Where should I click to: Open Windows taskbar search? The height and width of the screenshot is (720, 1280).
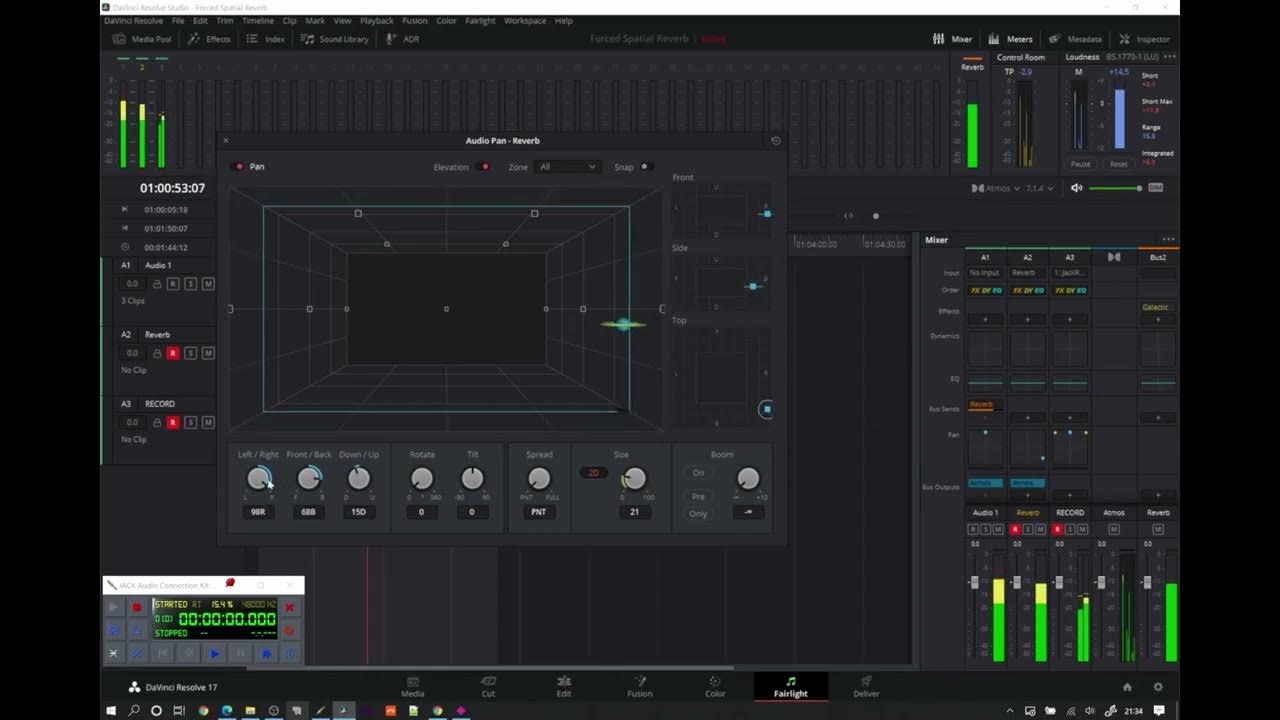click(x=134, y=711)
